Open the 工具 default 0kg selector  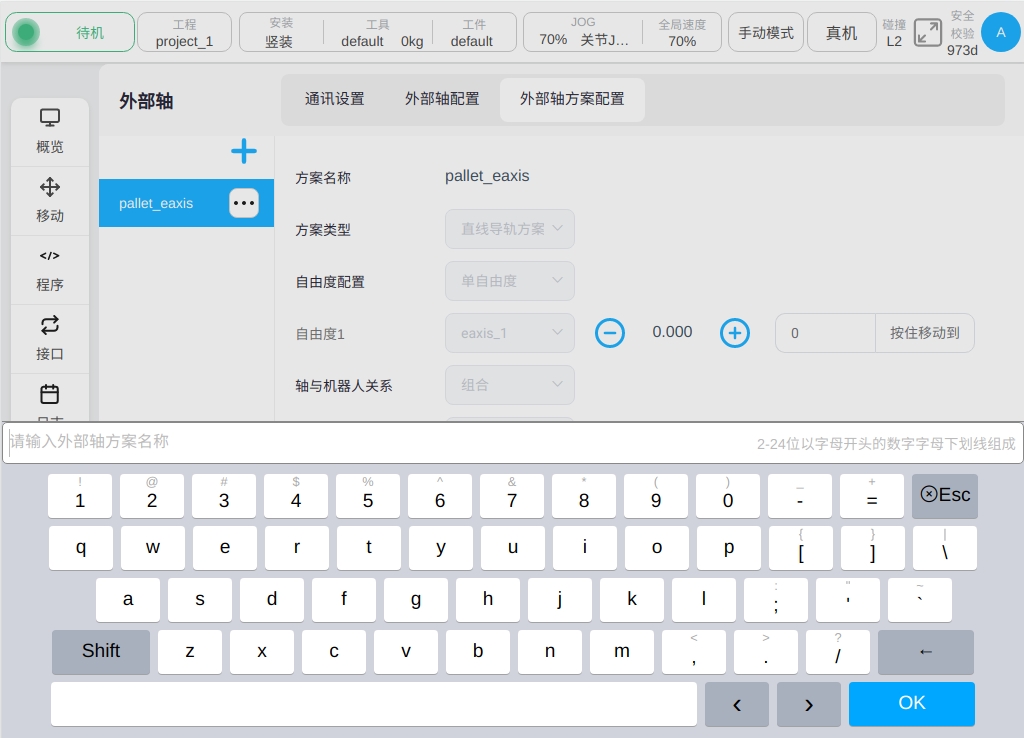378,32
